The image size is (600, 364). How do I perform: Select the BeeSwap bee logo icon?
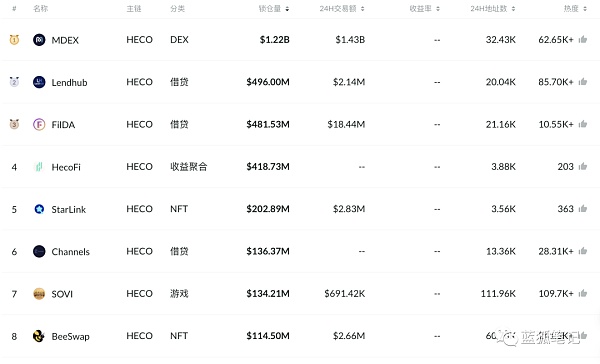39,336
